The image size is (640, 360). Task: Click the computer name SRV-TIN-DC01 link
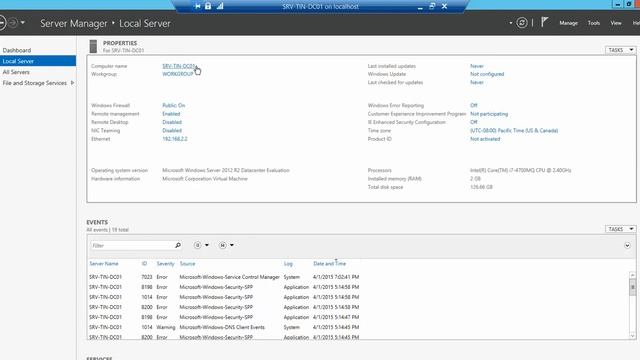pyautogui.click(x=179, y=66)
